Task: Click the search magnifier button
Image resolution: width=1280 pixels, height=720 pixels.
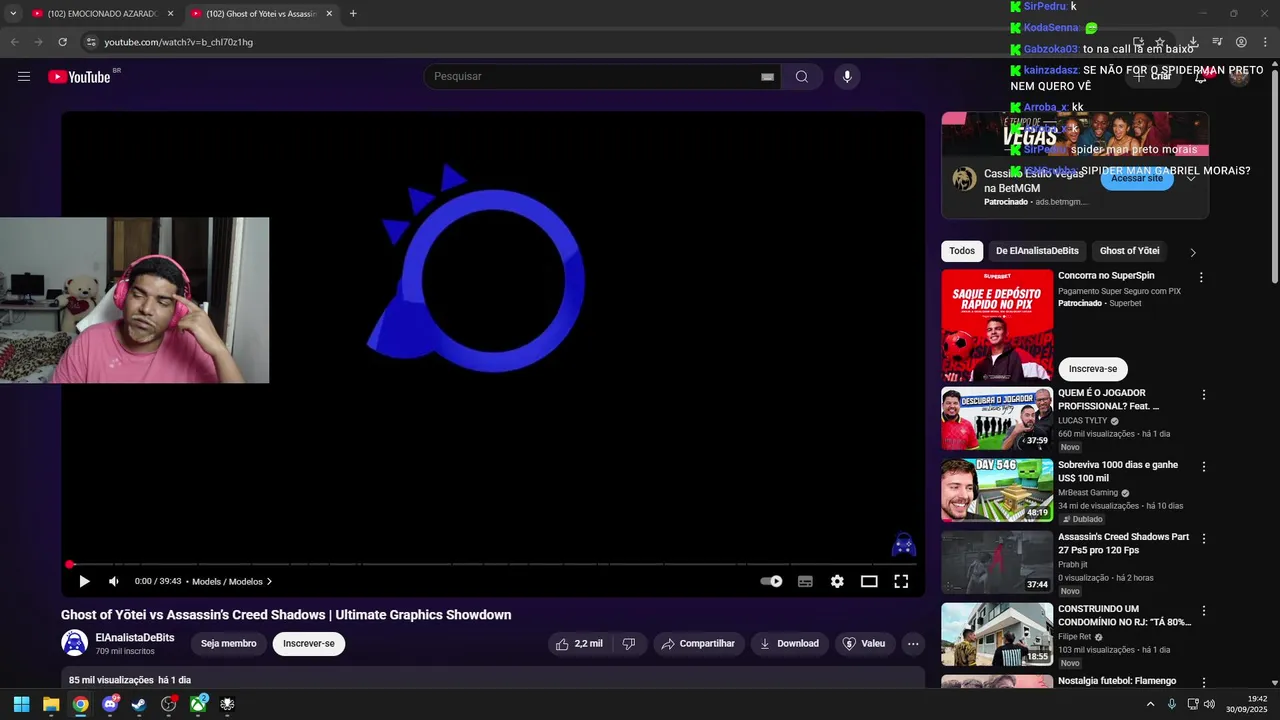Action: click(802, 77)
